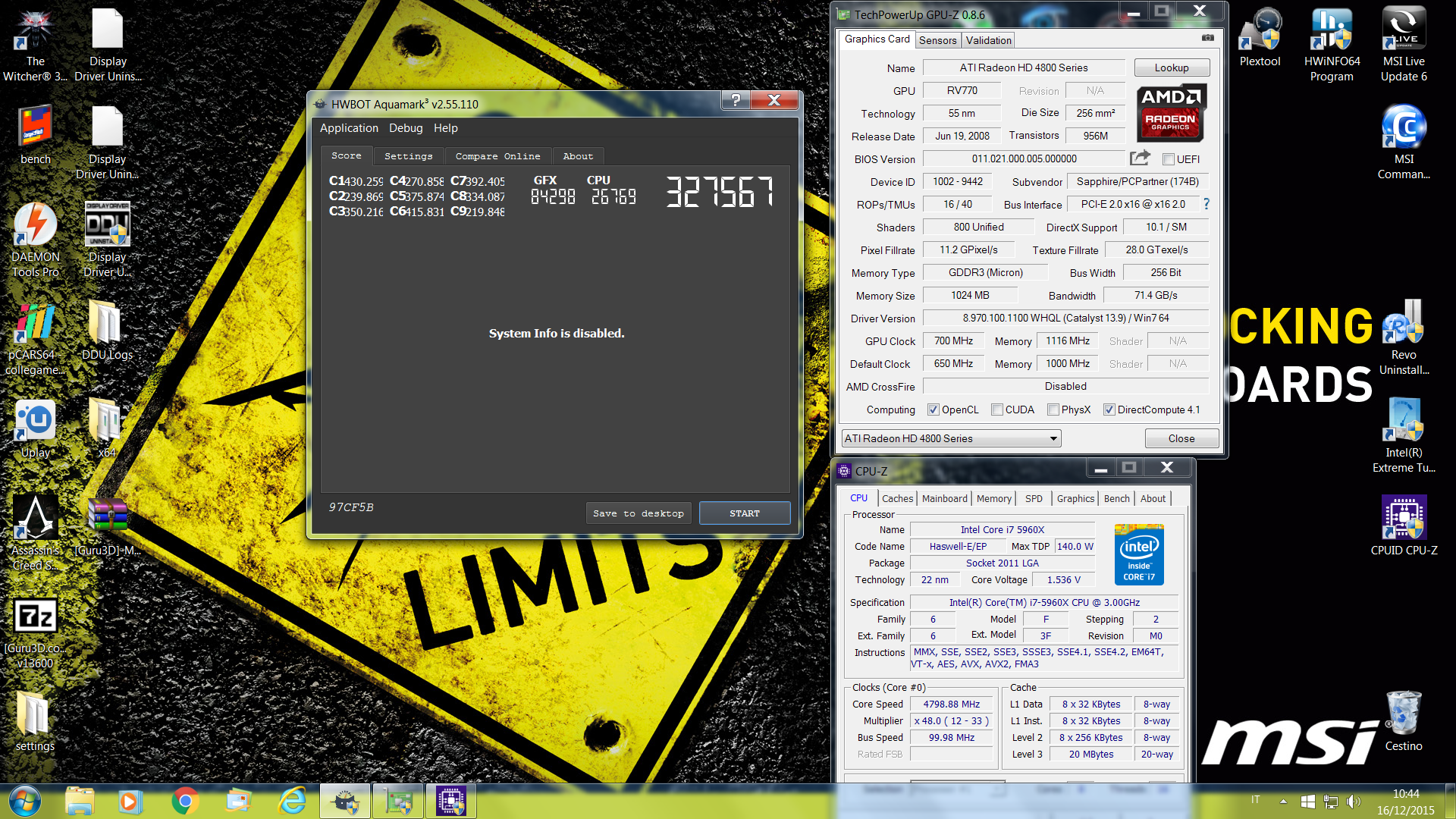Launch Intel Extreme Tuning shortcut
The width and height of the screenshot is (1456, 819).
[1404, 436]
